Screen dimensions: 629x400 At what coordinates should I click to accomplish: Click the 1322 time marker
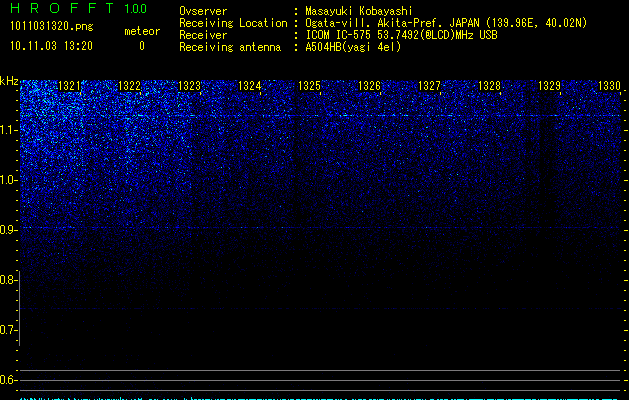pos(129,86)
